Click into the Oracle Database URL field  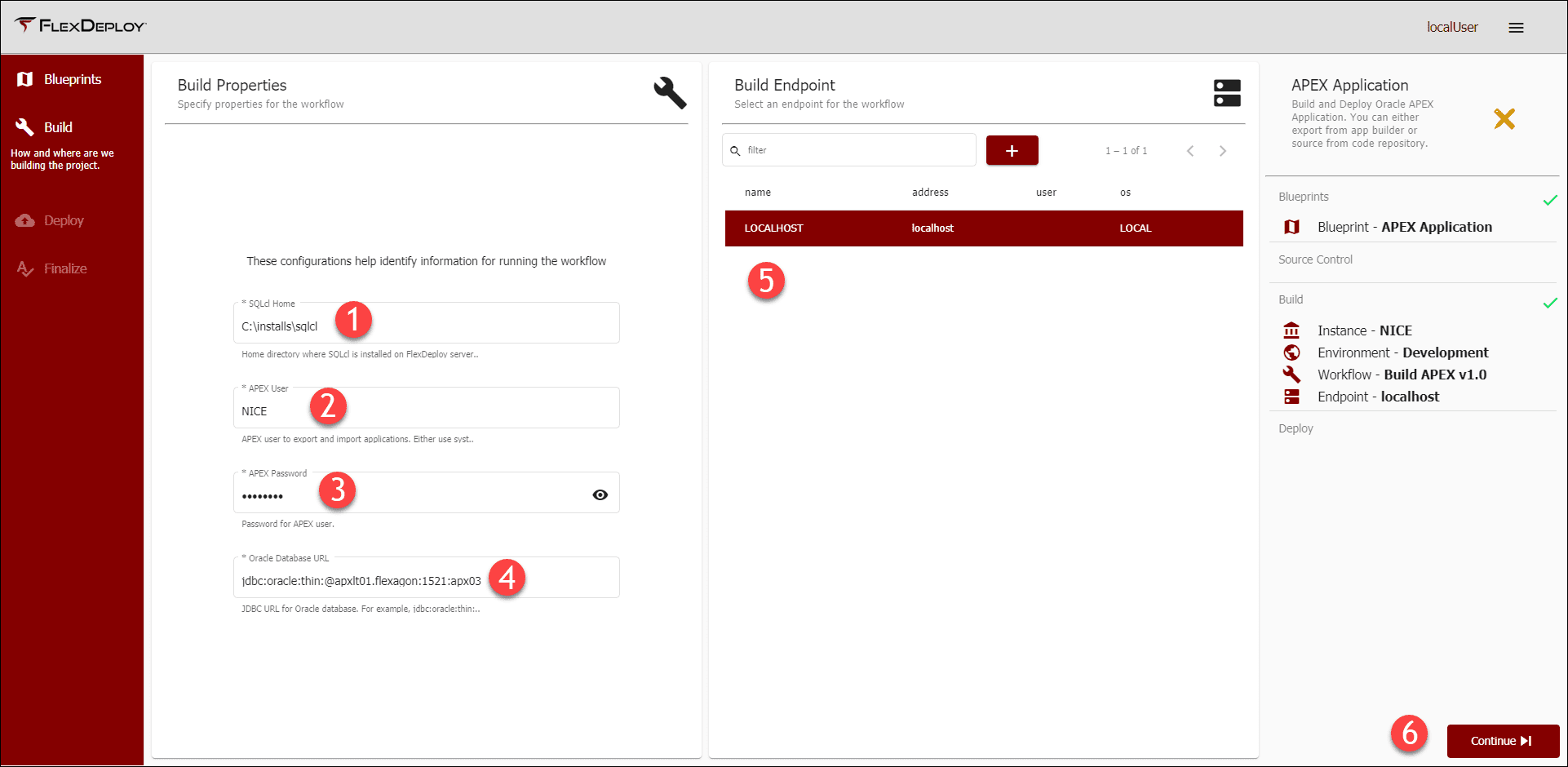coord(426,578)
